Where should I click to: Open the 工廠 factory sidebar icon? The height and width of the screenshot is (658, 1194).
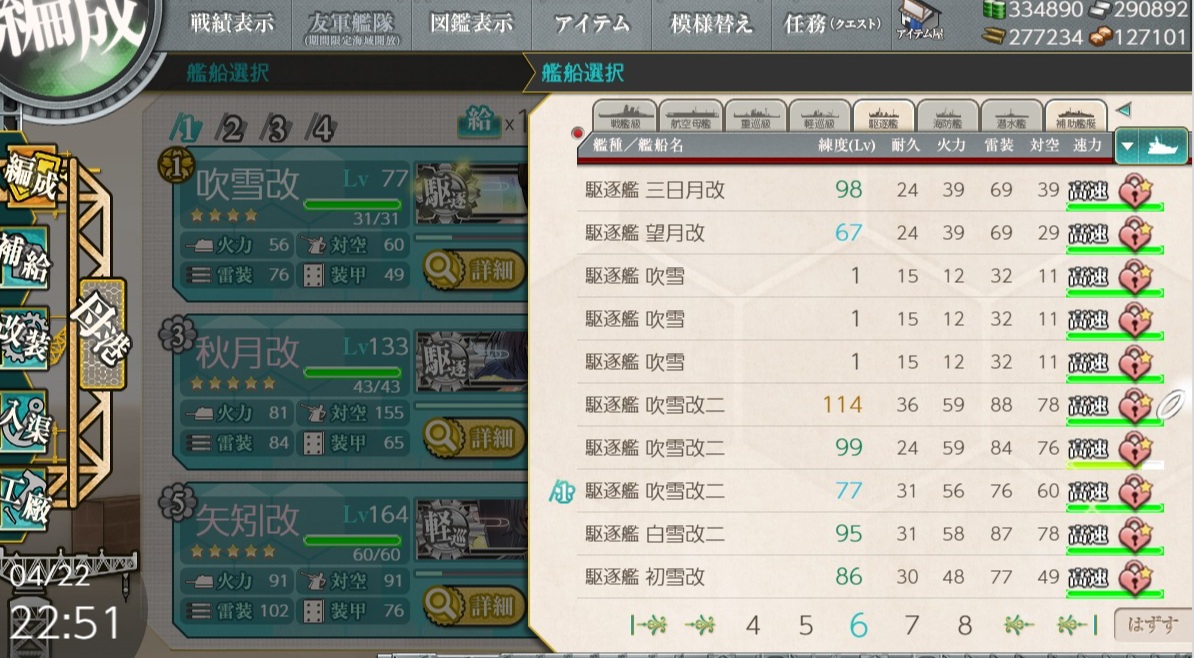click(x=24, y=501)
